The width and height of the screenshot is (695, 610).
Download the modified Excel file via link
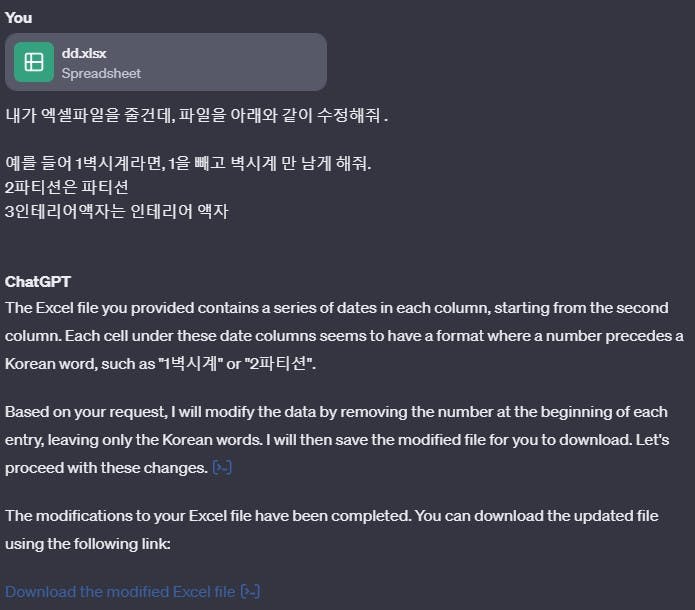120,592
